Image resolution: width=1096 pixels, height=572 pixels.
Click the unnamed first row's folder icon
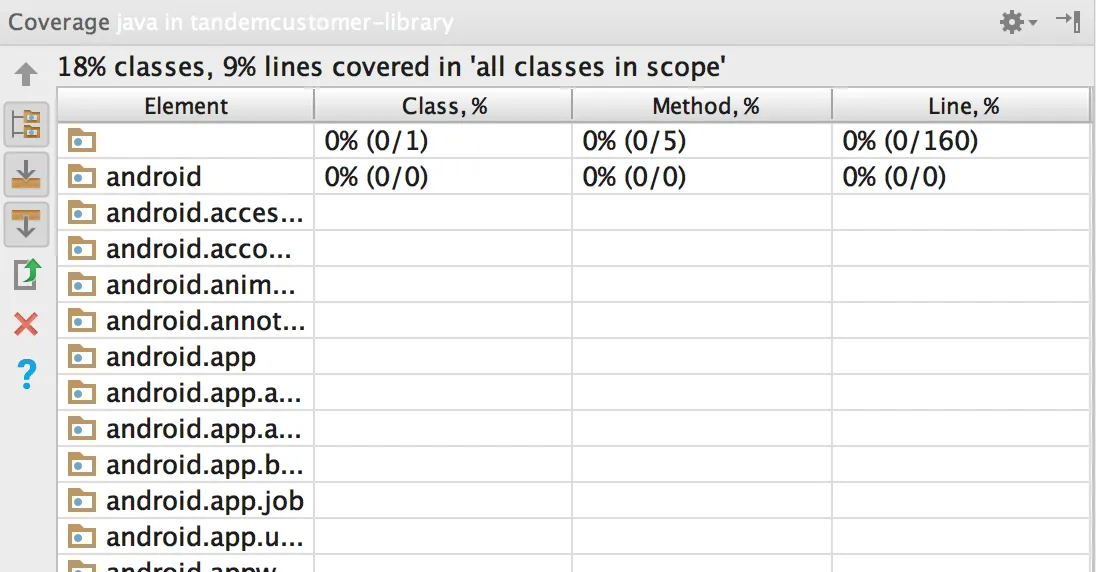click(82, 142)
